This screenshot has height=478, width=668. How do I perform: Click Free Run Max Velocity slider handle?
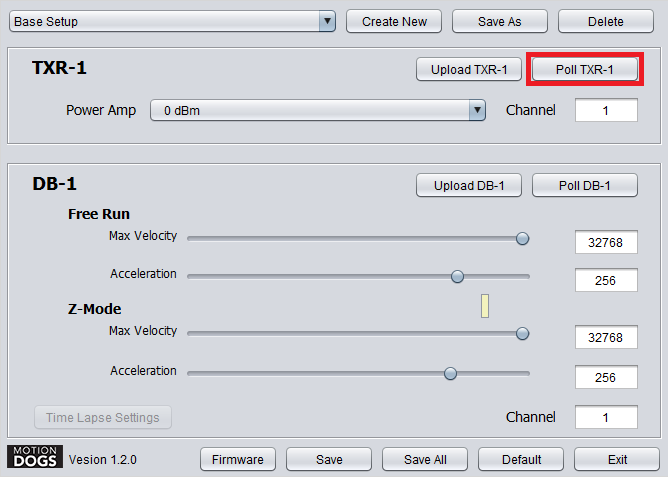click(x=522, y=239)
